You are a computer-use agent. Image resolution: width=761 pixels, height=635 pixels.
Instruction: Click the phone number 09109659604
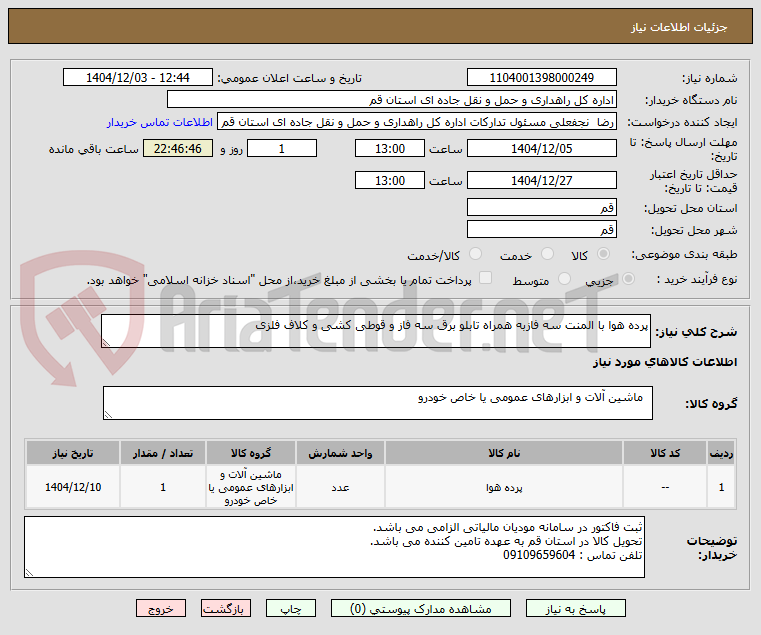click(539, 555)
